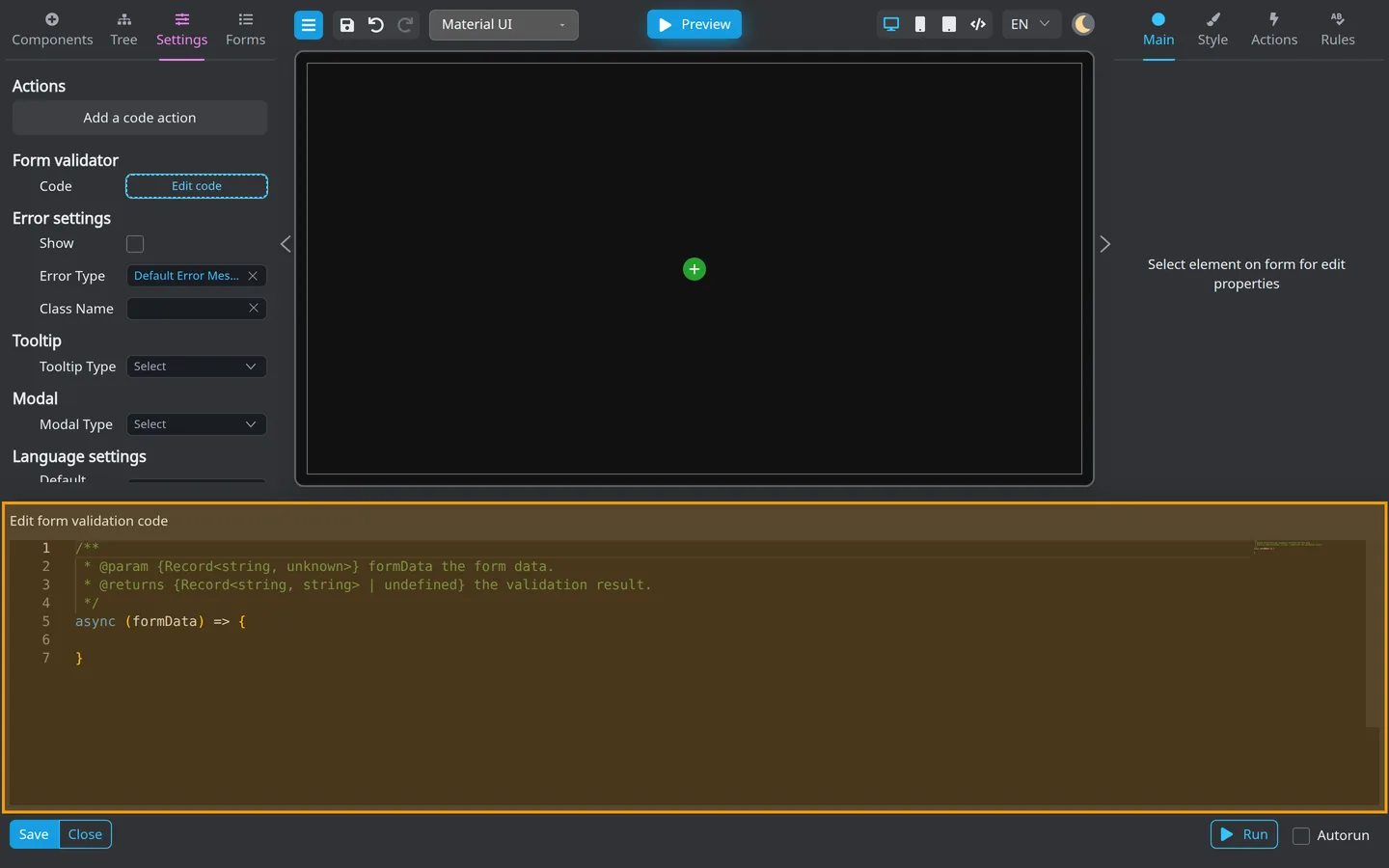Click the Select element on form message
This screenshot has height=868, width=1389.
coord(1246,274)
